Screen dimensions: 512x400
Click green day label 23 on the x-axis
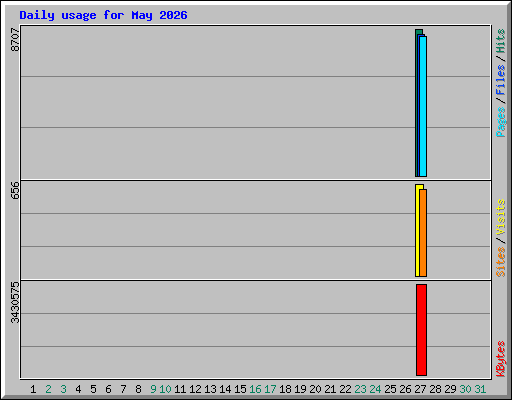tap(360, 389)
